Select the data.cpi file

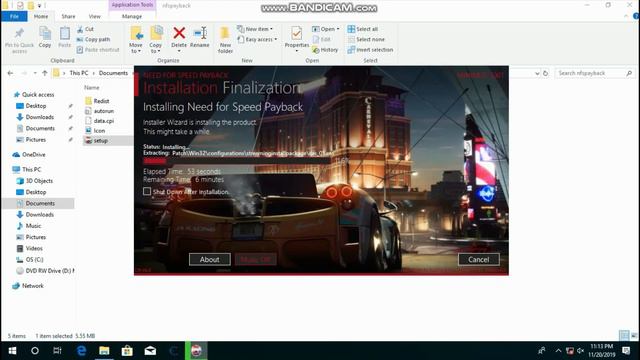point(99,121)
